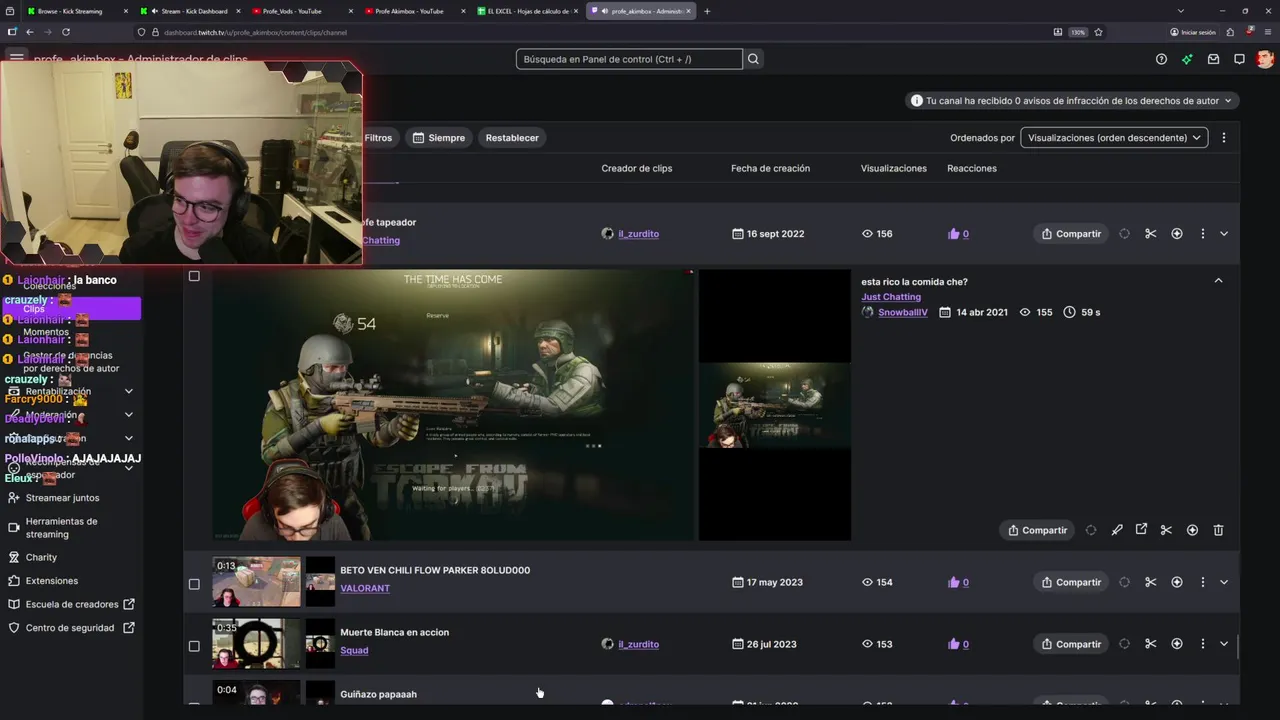Click scissors icon in expanded clip actions

[1166, 530]
